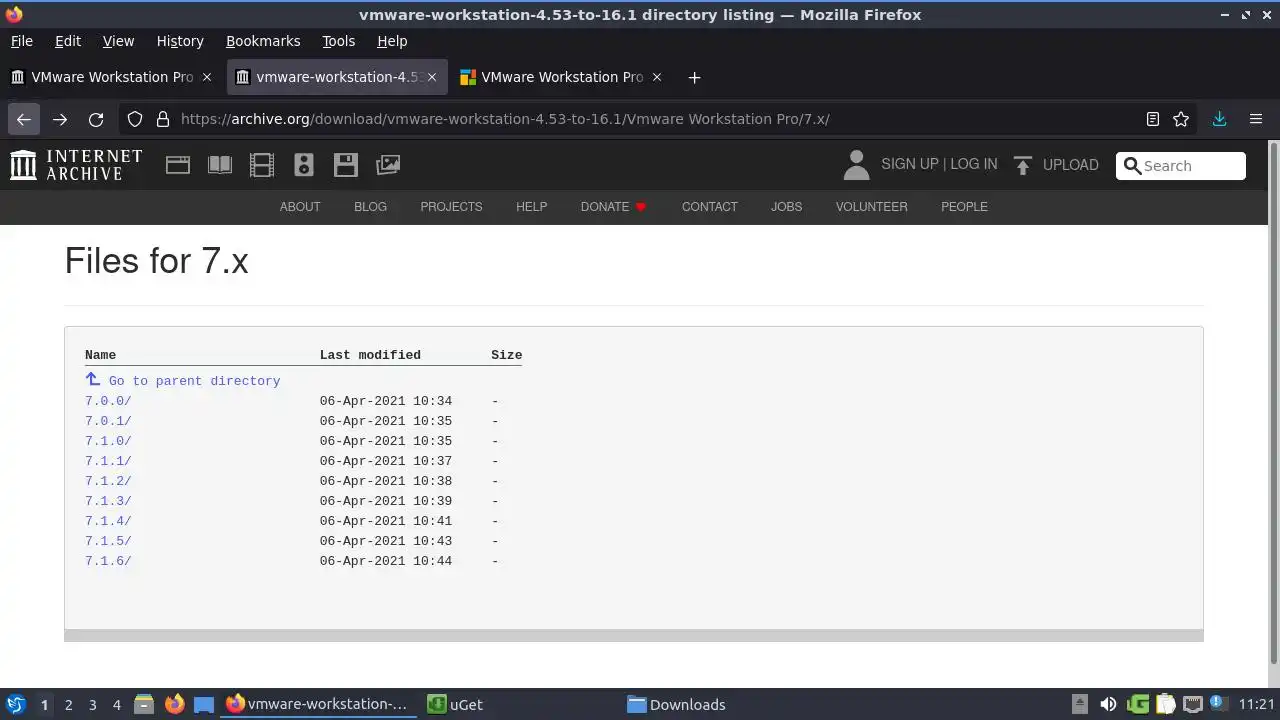Screen dimensions: 1280x720
Task: Open the PROJECTS link
Action: click(451, 207)
